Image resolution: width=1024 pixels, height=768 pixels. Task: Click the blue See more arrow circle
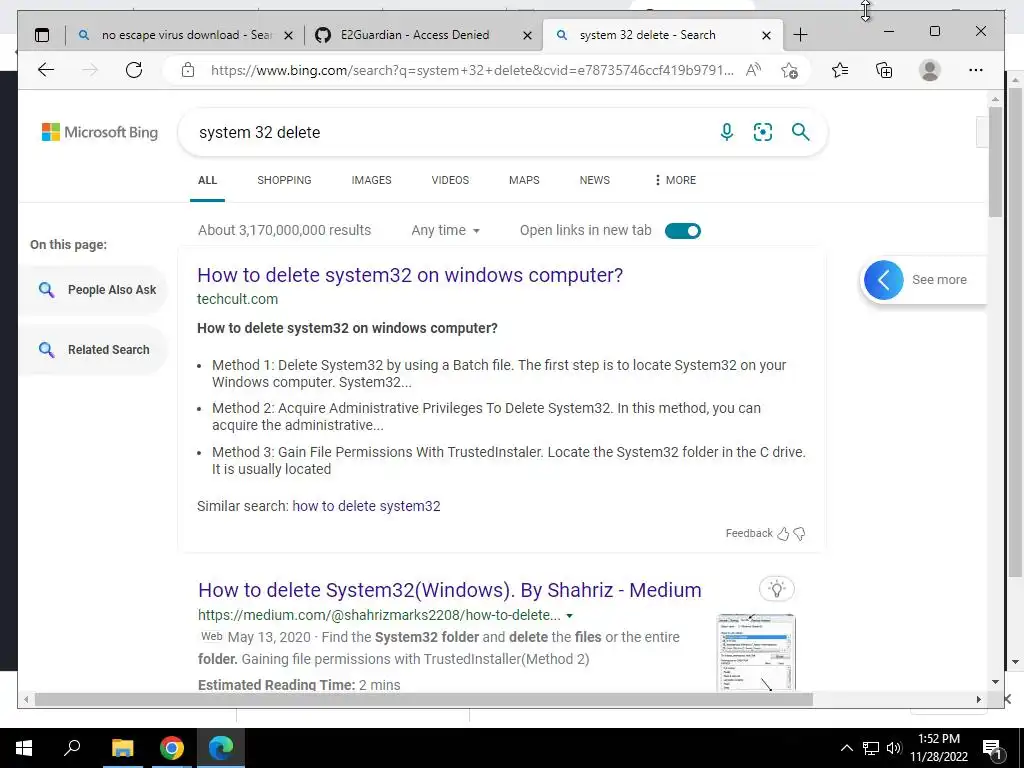(884, 280)
